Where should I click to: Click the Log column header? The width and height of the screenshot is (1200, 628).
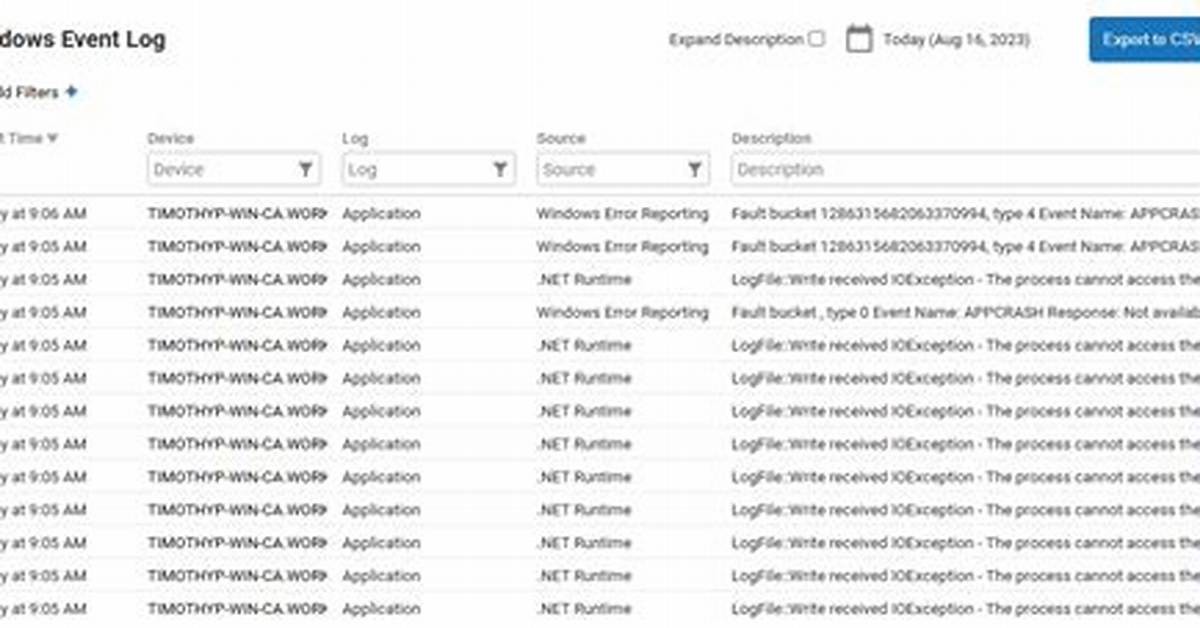[x=355, y=138]
